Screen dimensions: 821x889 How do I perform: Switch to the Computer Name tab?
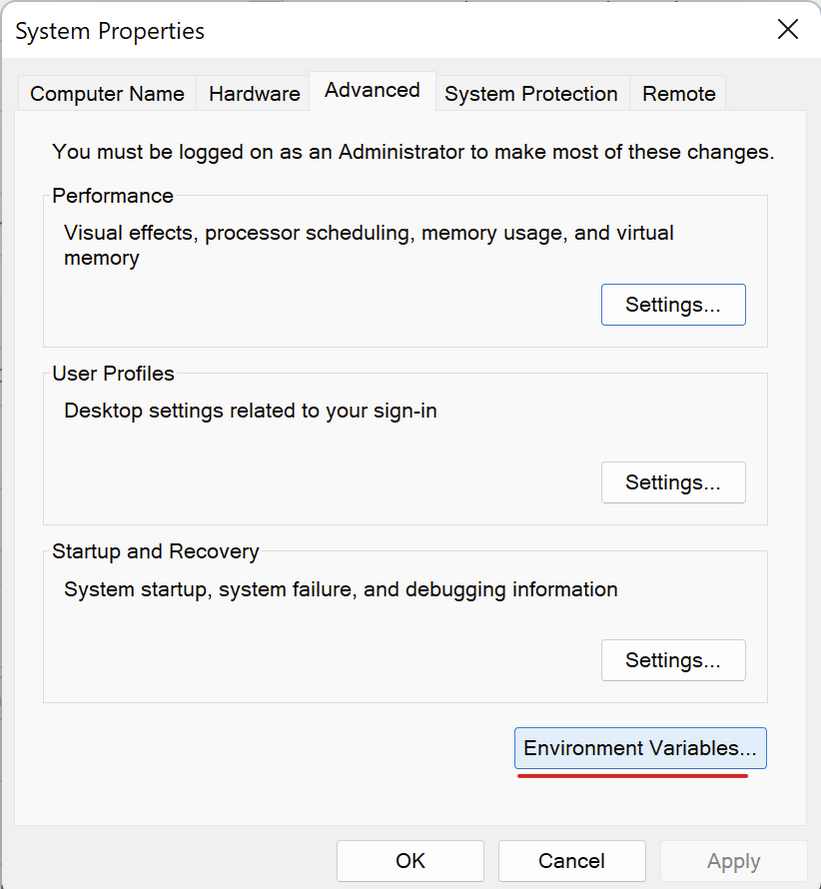[107, 94]
